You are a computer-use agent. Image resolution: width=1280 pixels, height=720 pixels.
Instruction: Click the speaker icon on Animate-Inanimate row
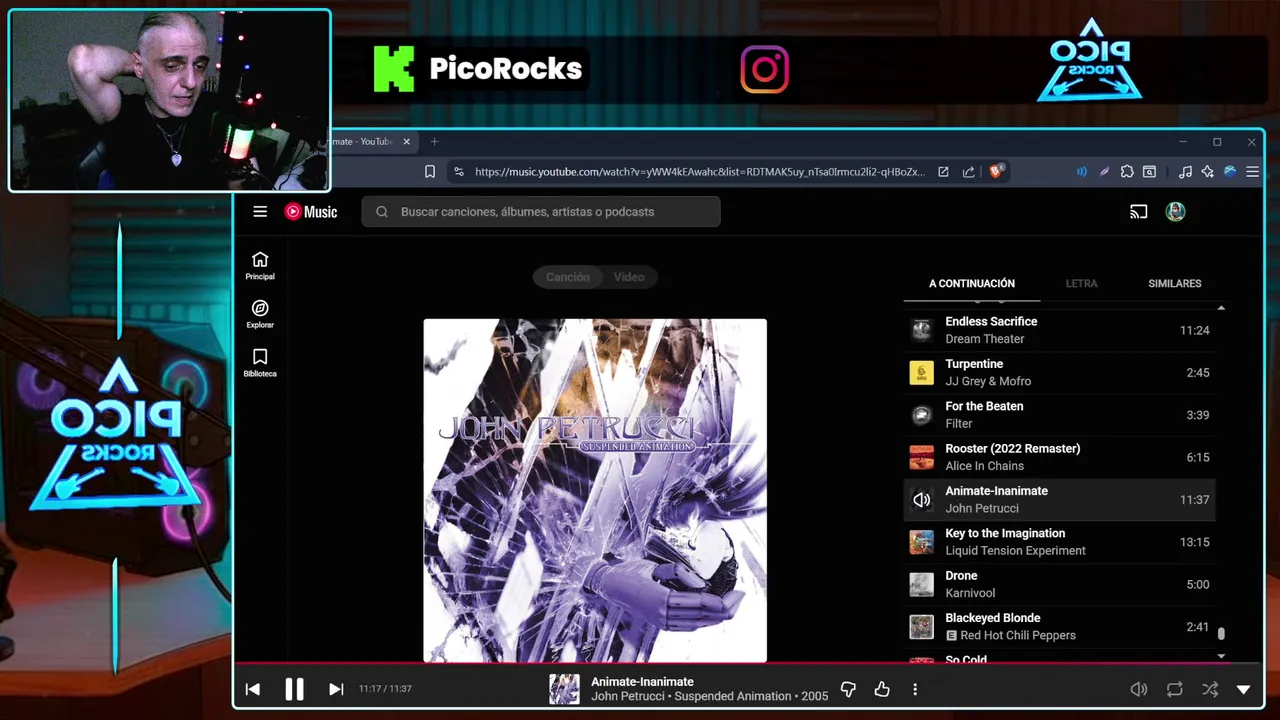(921, 499)
